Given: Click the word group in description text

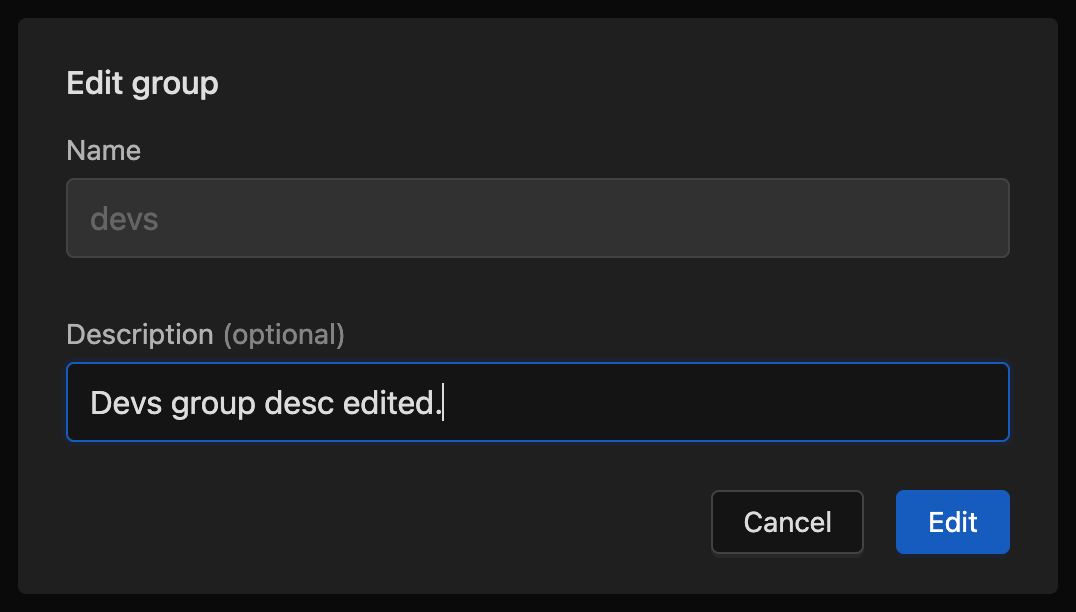Looking at the screenshot, I should click(x=213, y=404).
